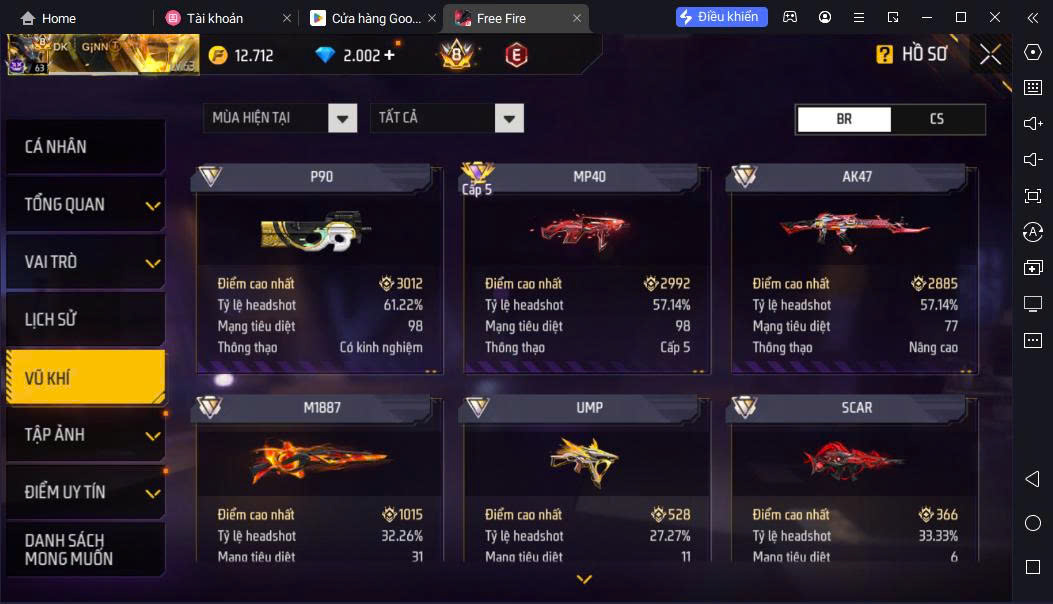Open emulator gamepad controls icon
The image size is (1053, 604).
click(x=790, y=17)
